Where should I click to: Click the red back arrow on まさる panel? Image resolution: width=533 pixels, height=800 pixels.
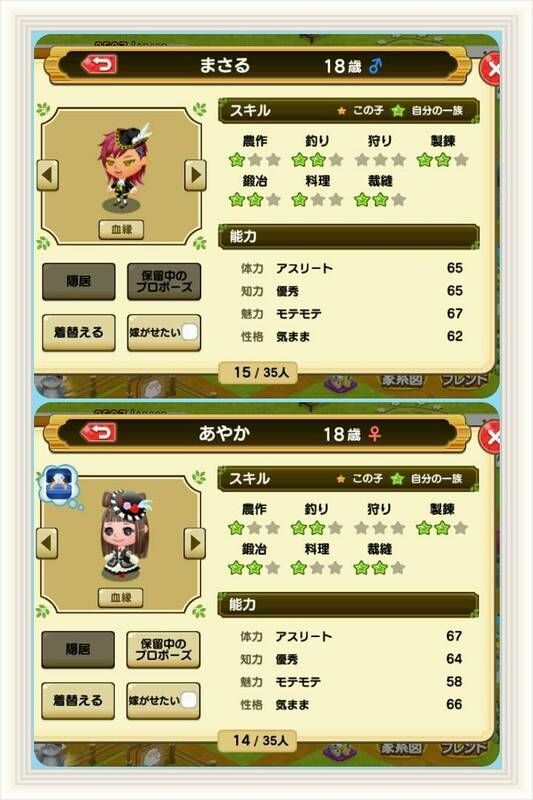coord(99,65)
